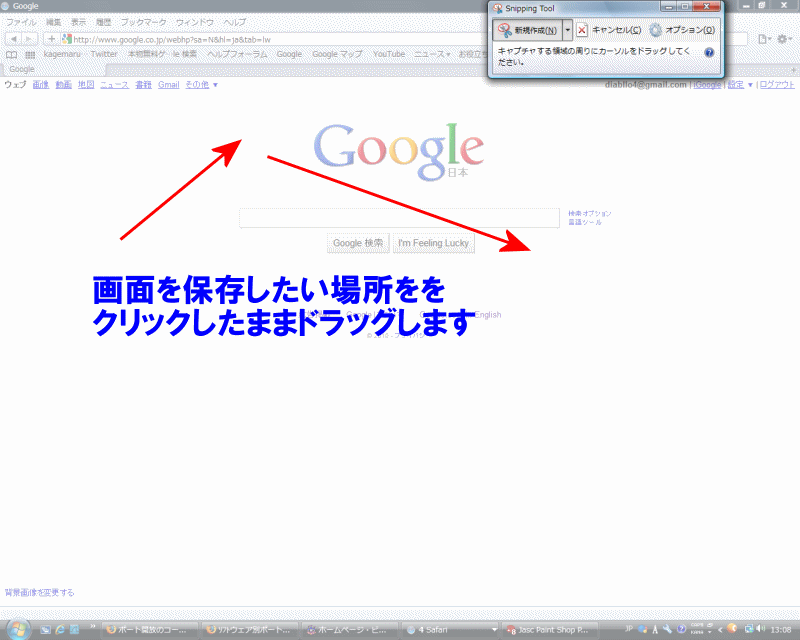The width and height of the screenshot is (800, 640).
Task: Switch to Jasc Paint Shop taskbar button
Action: pyautogui.click(x=550, y=630)
